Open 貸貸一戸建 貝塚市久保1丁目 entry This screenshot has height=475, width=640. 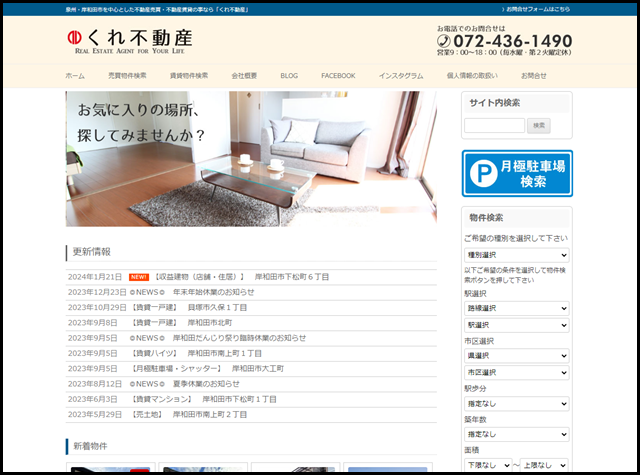click(x=189, y=307)
